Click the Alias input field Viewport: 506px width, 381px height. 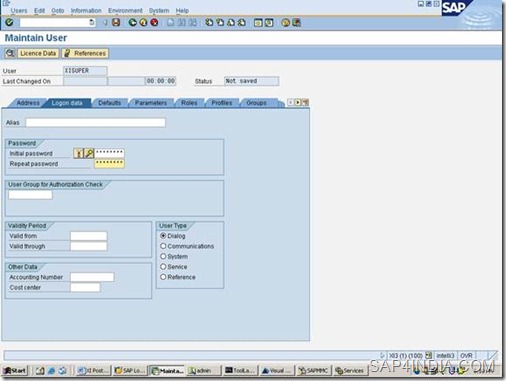(x=95, y=122)
